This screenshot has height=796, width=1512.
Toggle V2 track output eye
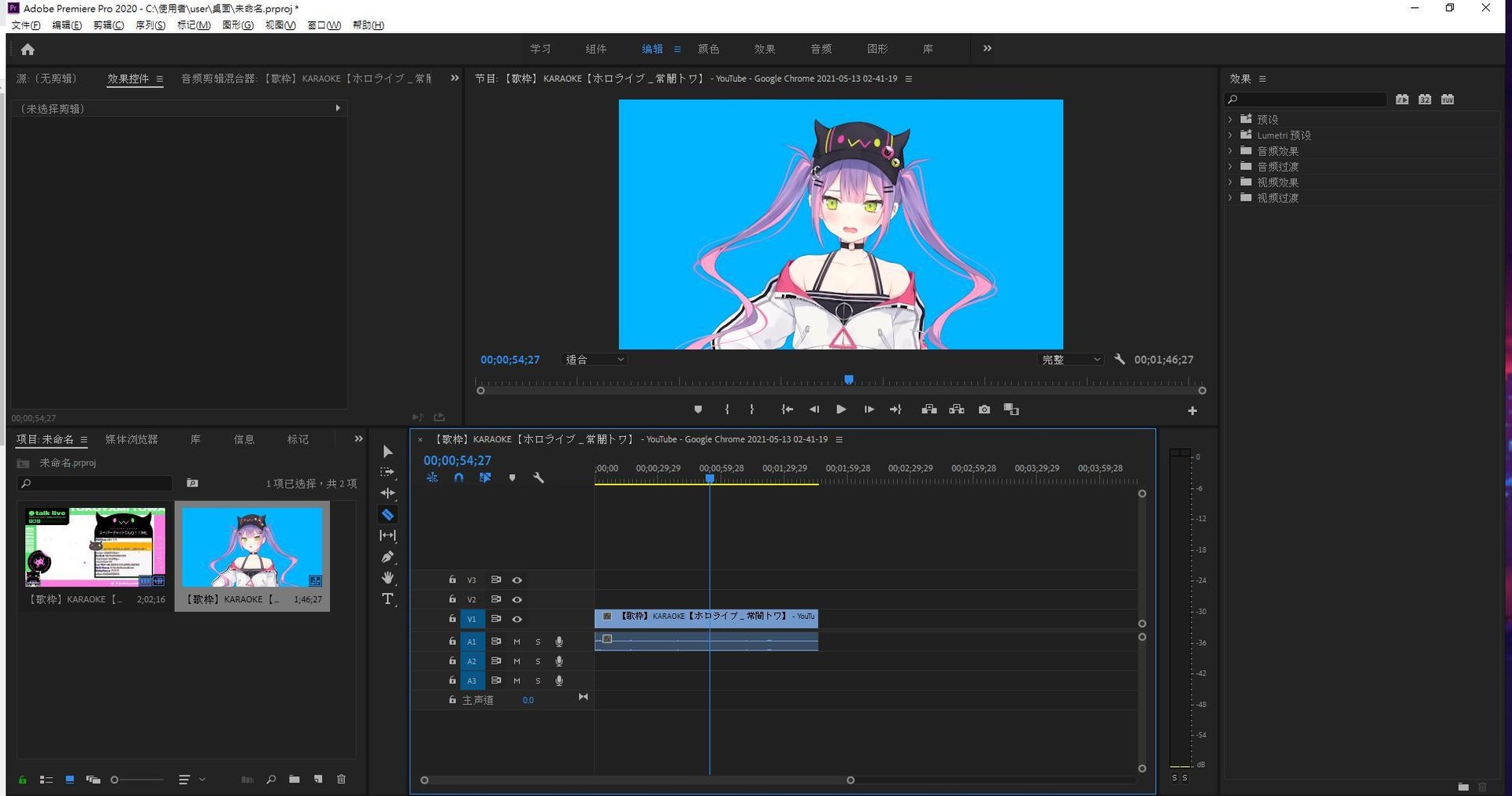(x=517, y=600)
